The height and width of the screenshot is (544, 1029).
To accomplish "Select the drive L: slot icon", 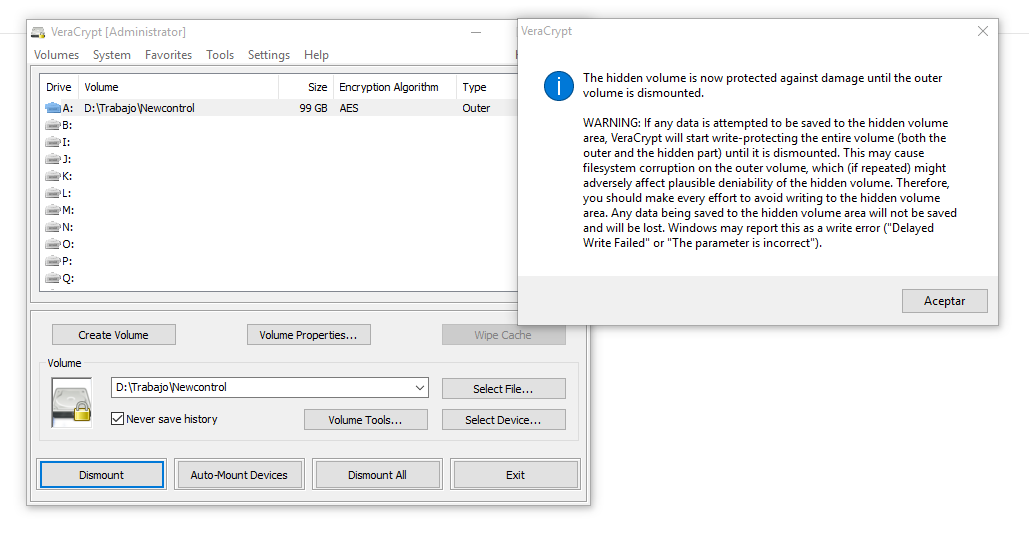I will (x=52, y=193).
